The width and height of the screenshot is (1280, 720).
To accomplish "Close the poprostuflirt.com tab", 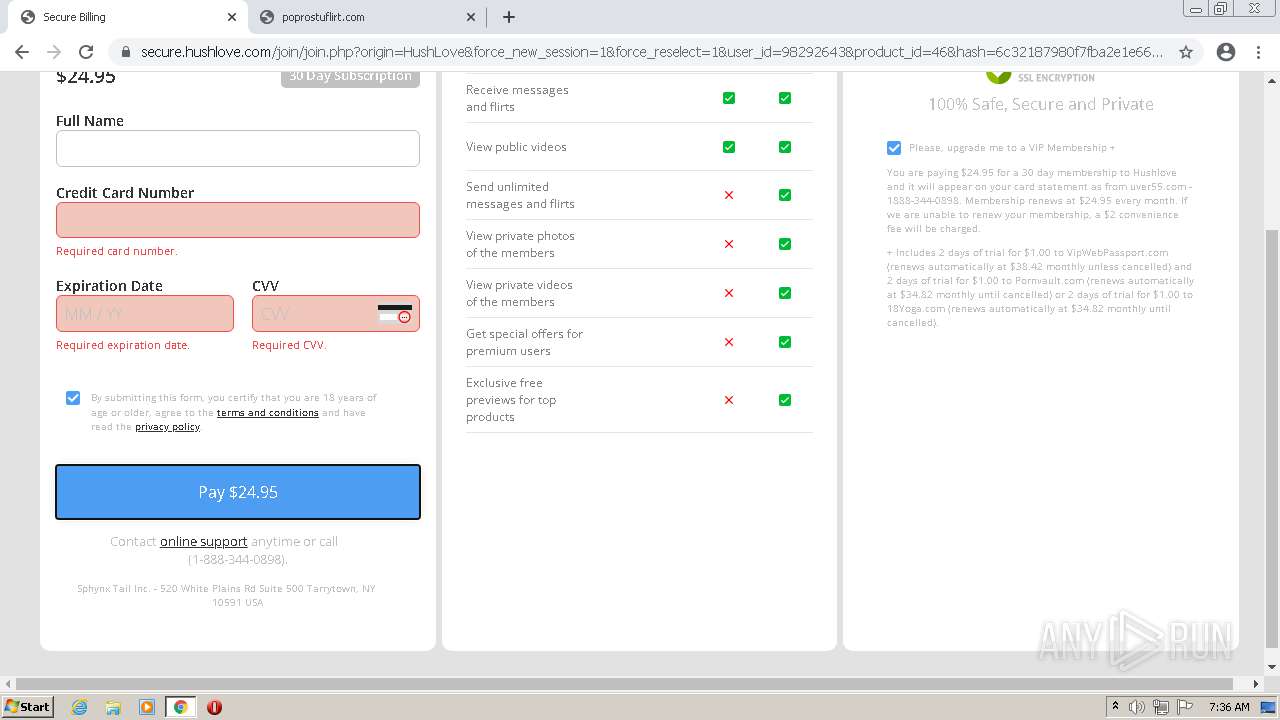I will click(471, 17).
